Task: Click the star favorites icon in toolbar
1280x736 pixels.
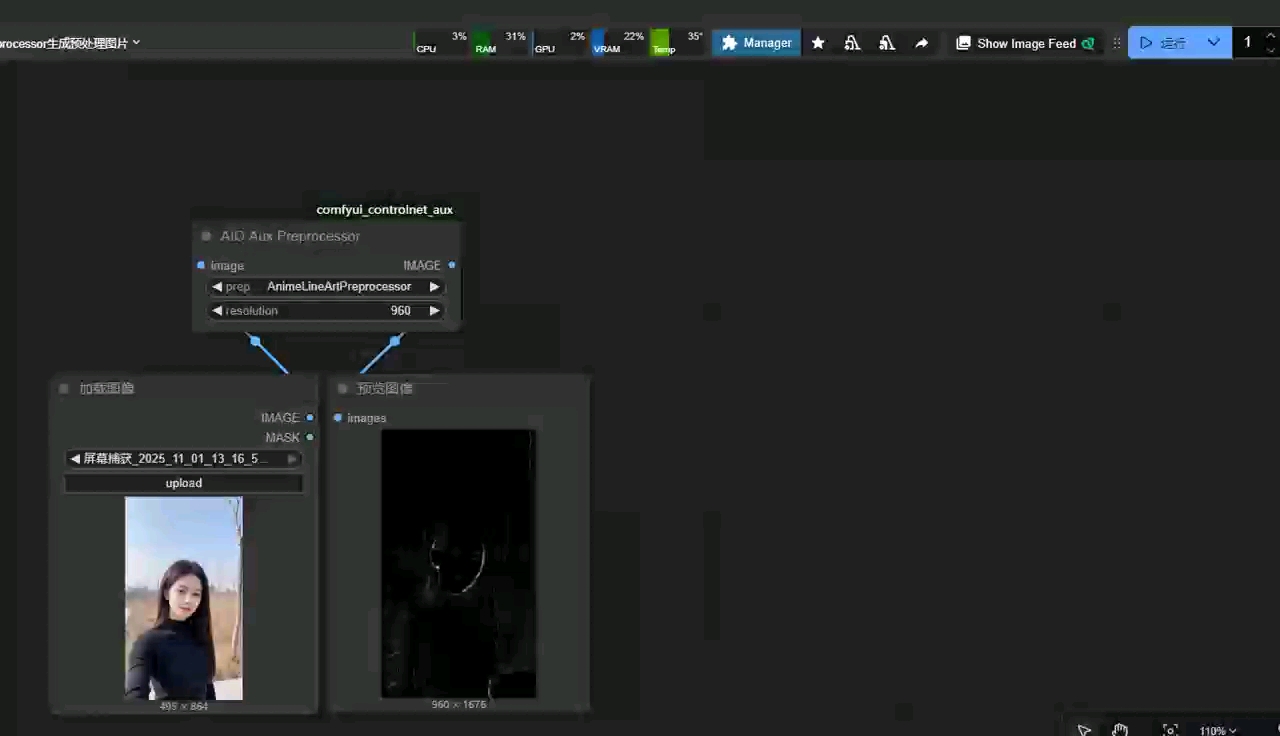Action: tap(818, 43)
